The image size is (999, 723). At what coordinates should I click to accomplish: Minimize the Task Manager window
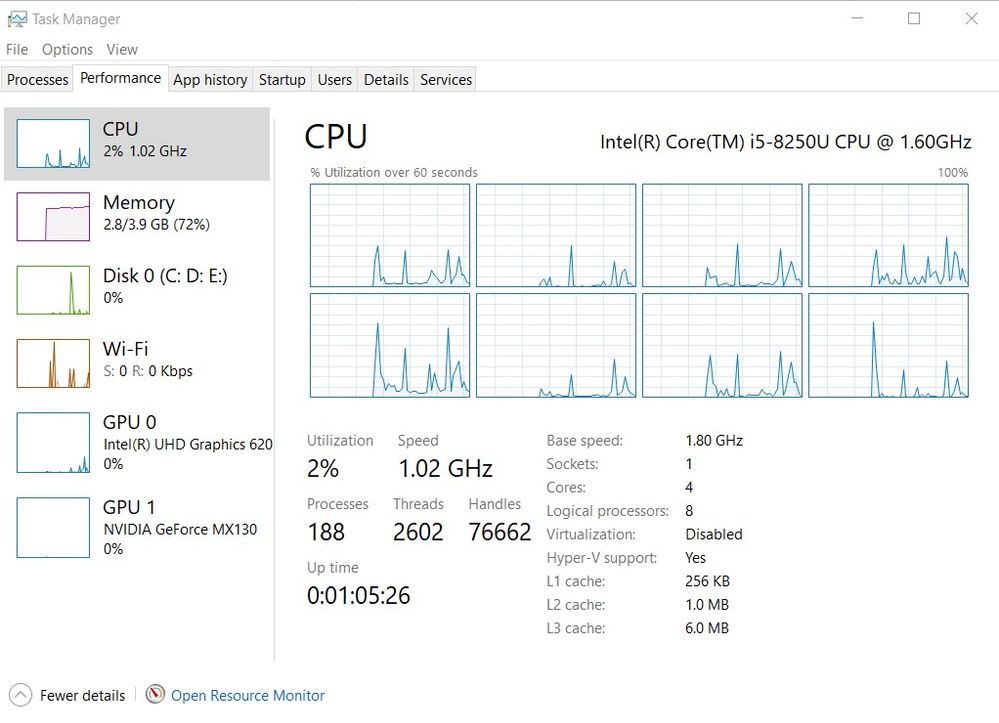coord(857,18)
